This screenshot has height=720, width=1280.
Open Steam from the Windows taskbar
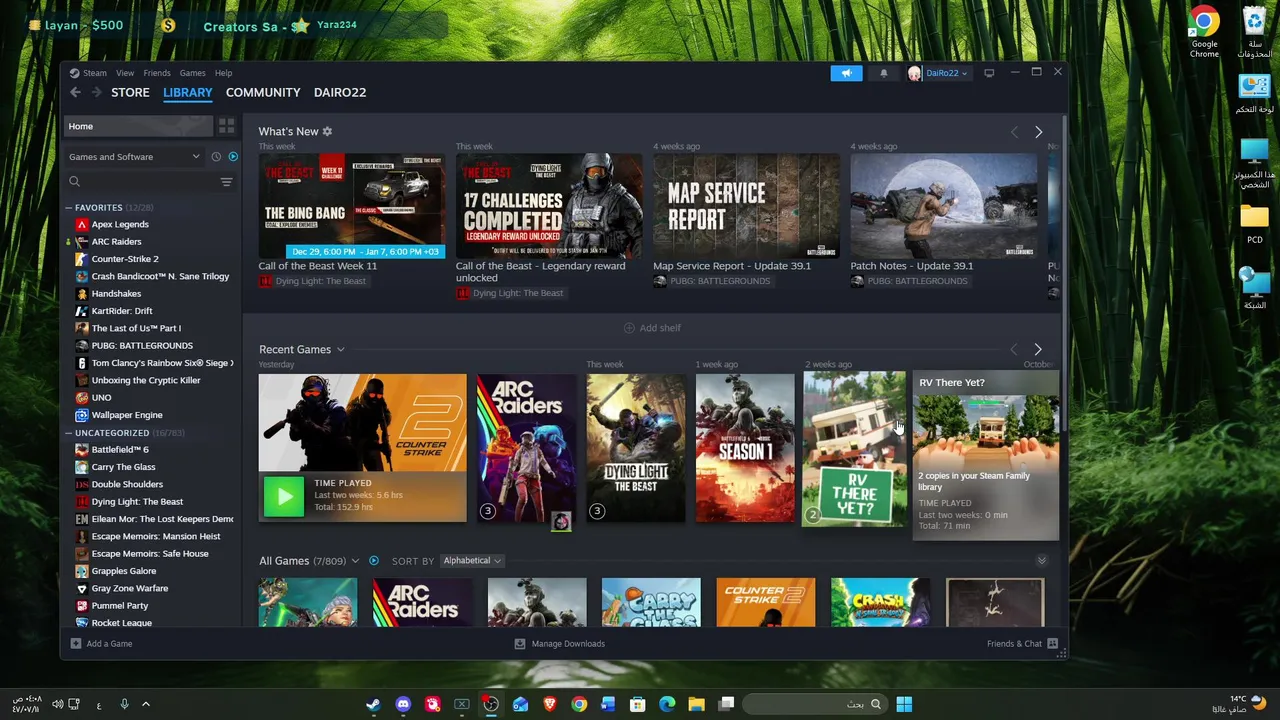coord(373,704)
